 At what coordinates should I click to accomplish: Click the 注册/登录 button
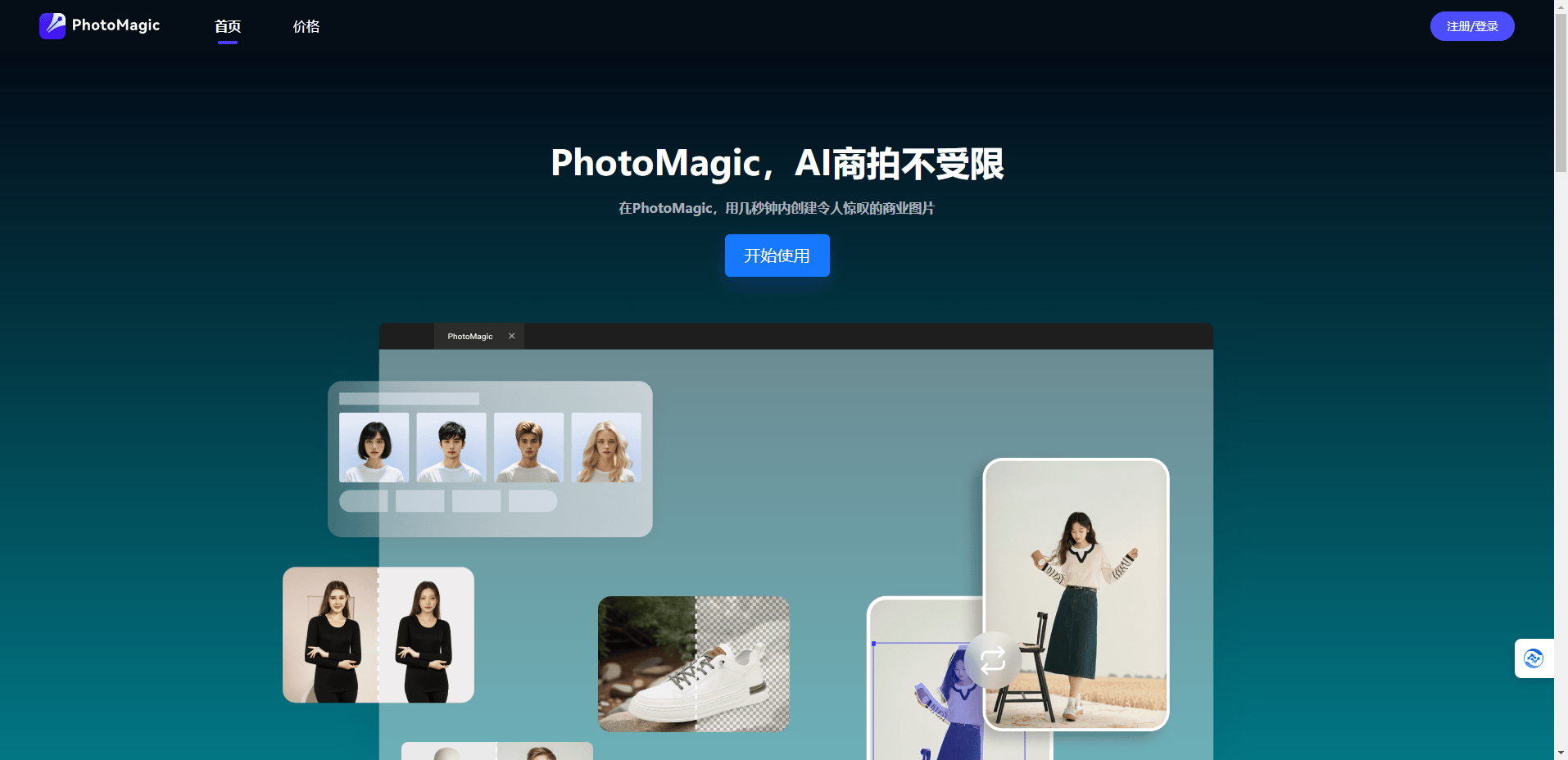[x=1471, y=25]
